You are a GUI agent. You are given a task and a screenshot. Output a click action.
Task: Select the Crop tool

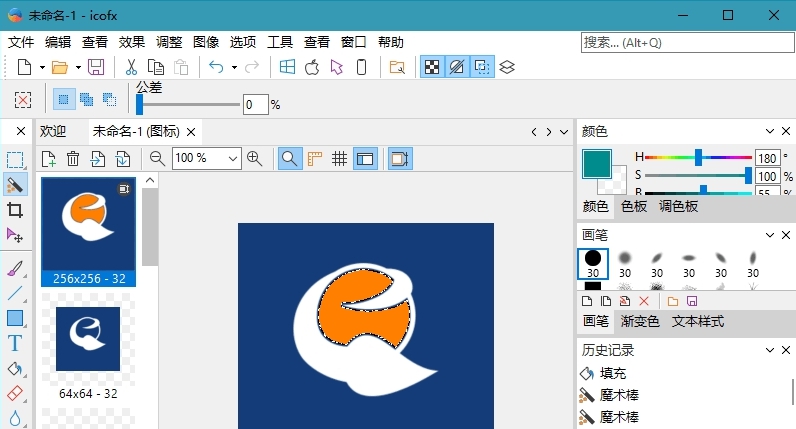pos(15,210)
